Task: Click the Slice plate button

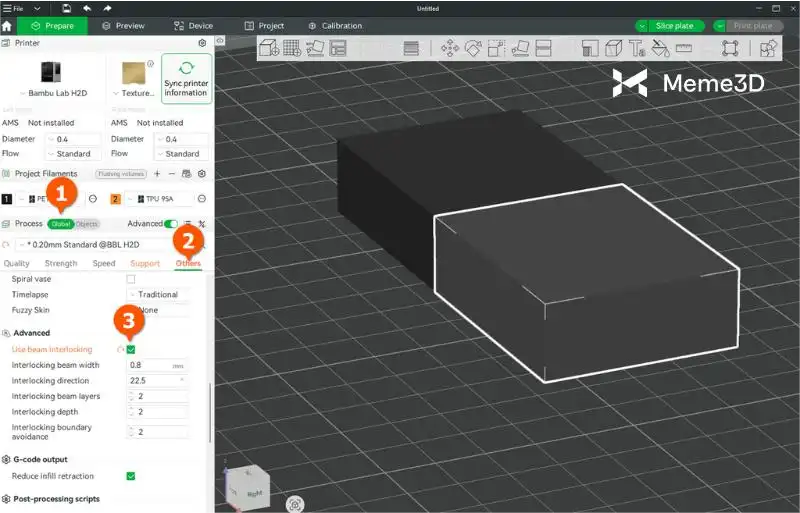Action: (674, 26)
